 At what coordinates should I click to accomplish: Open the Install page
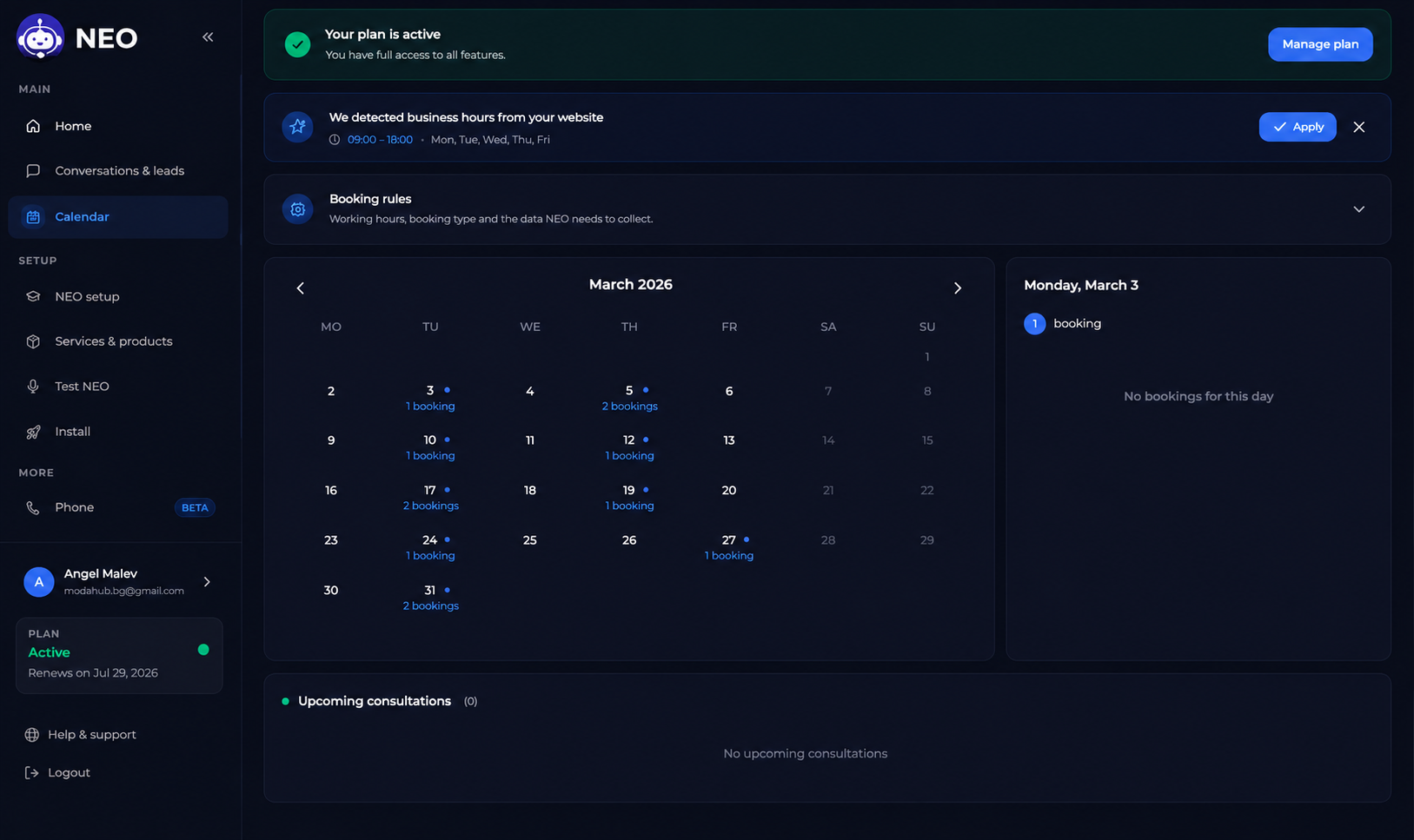(x=118, y=432)
